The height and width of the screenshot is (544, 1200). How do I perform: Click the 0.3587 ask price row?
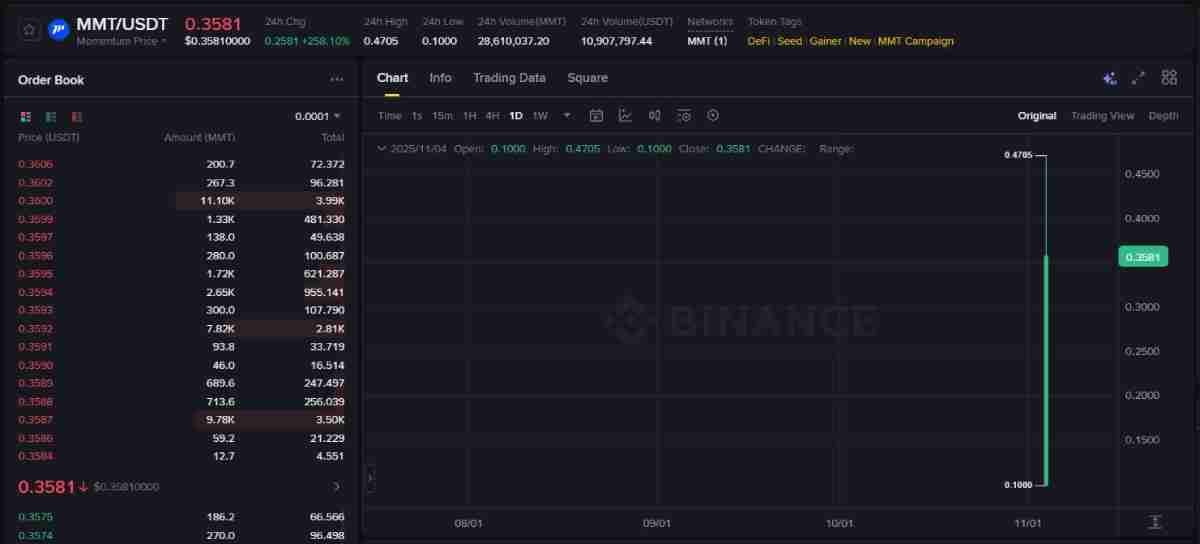(181, 420)
